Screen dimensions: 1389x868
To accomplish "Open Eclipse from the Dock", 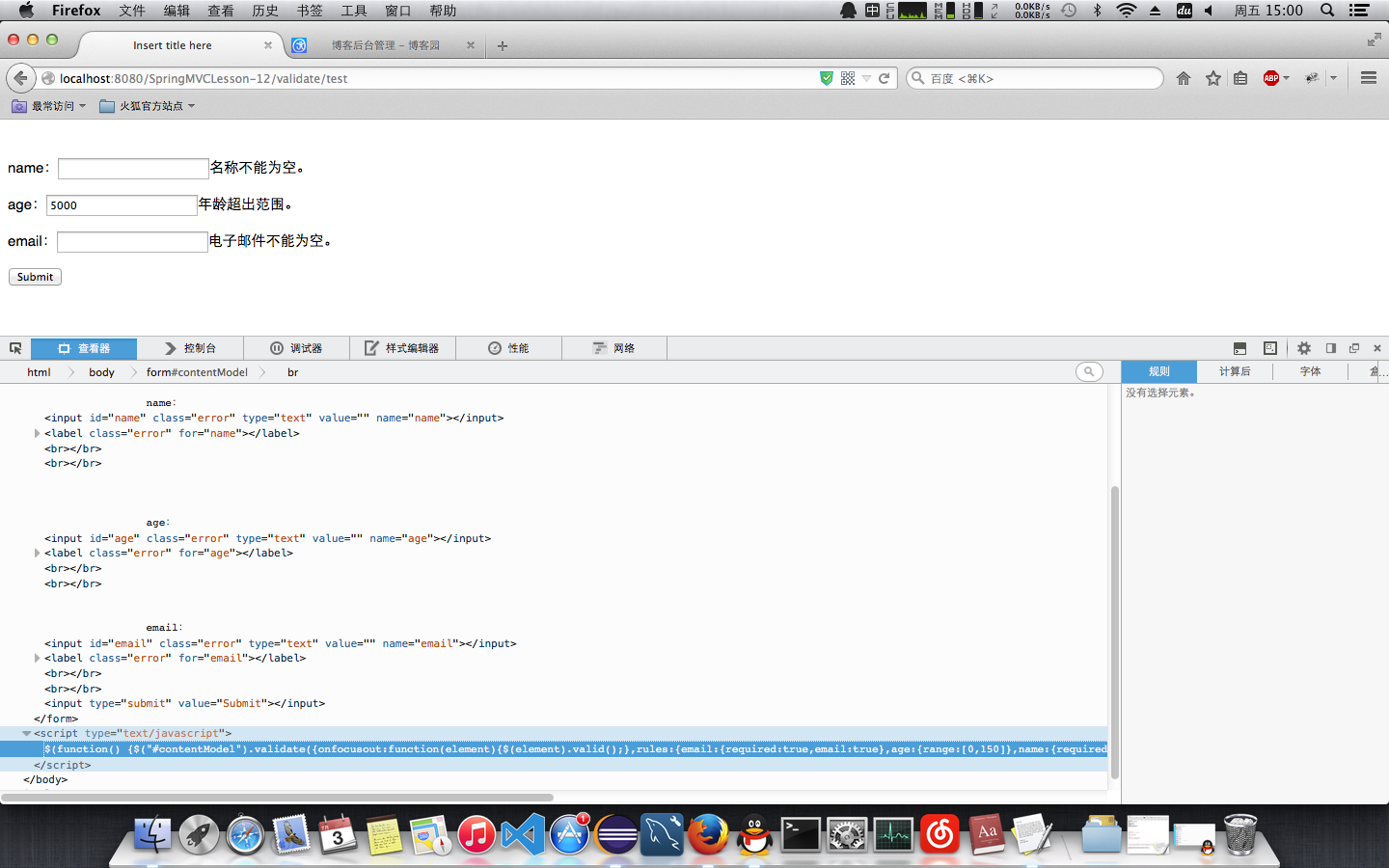I will (x=616, y=834).
